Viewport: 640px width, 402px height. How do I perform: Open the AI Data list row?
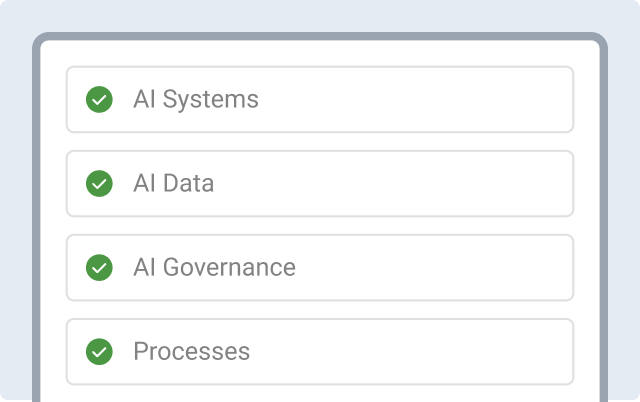(x=320, y=183)
